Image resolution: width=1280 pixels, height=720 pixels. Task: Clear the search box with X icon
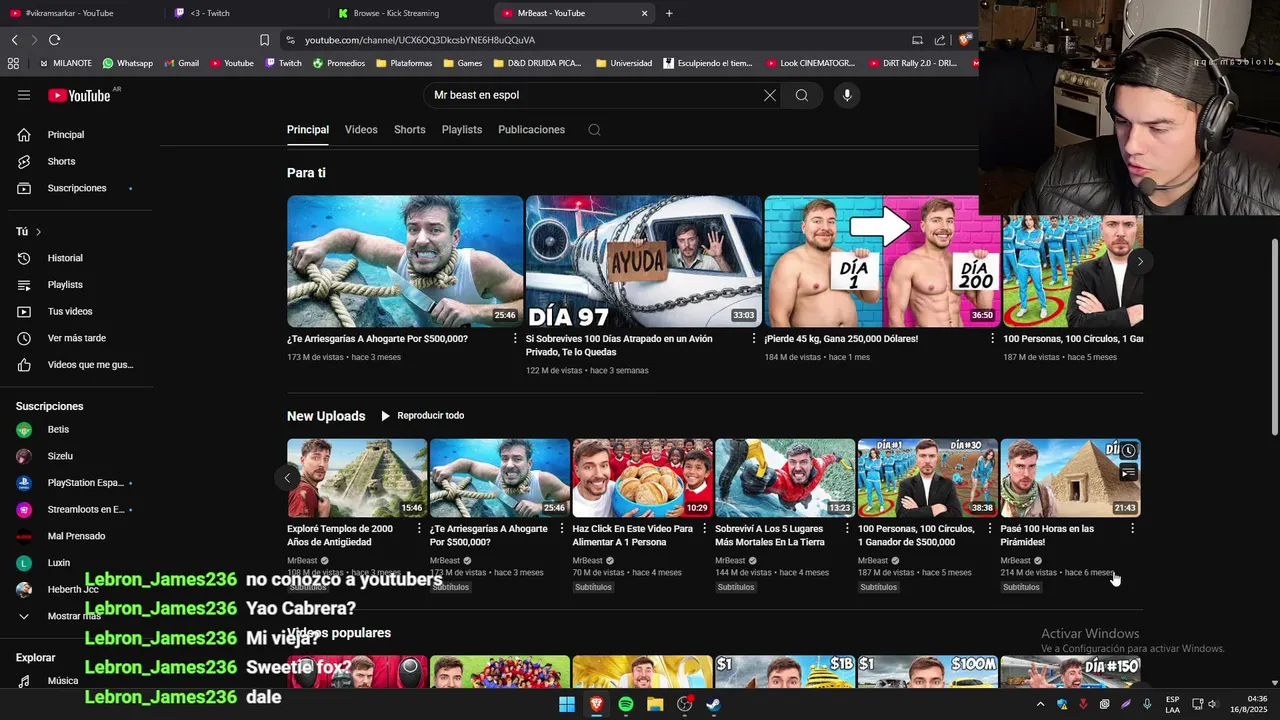tap(770, 95)
